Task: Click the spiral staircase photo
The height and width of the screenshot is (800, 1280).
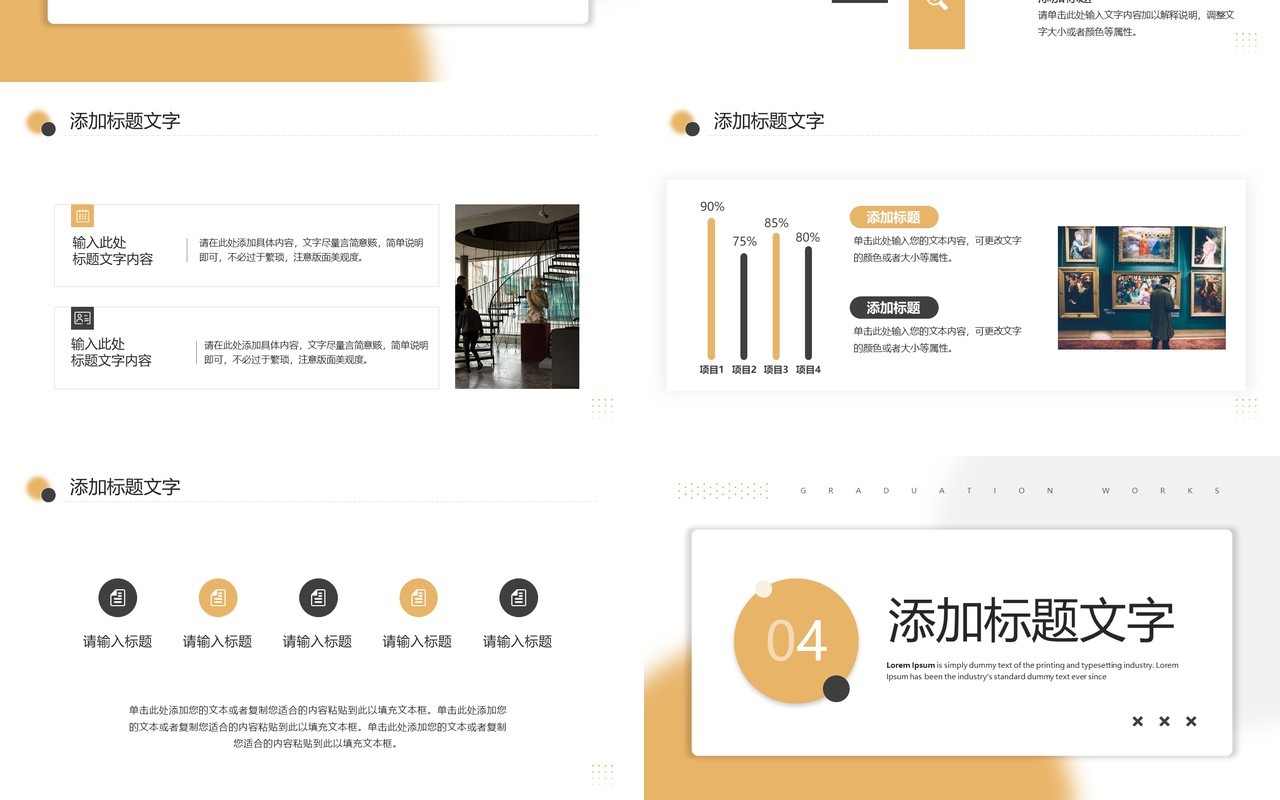Action: [x=517, y=296]
